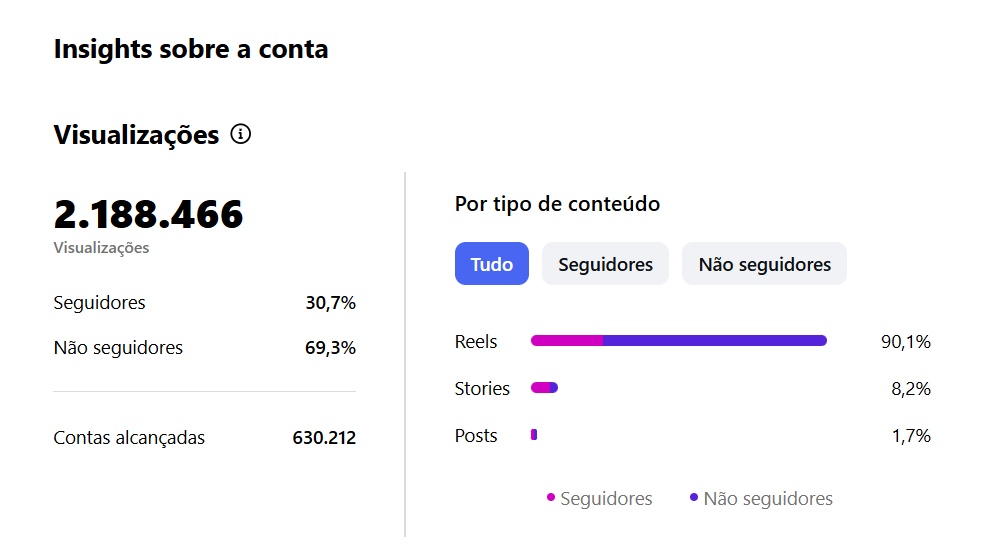This screenshot has height=554, width=982.
Task: Click the Não seguidores 69,3% statistic row
Action: [204, 348]
